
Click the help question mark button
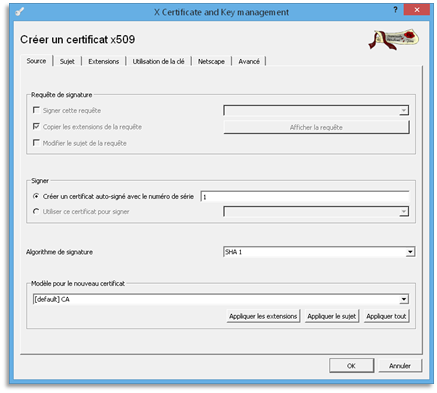[395, 10]
